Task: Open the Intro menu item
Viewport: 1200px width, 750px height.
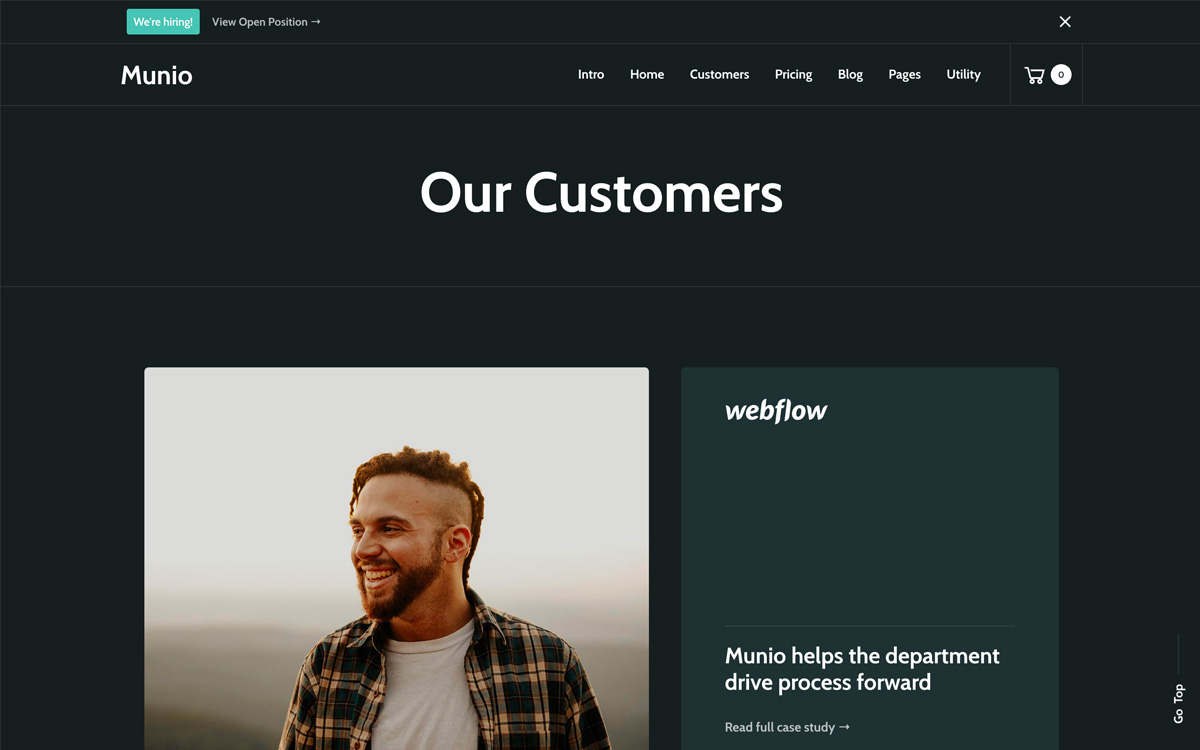Action: [x=591, y=75]
